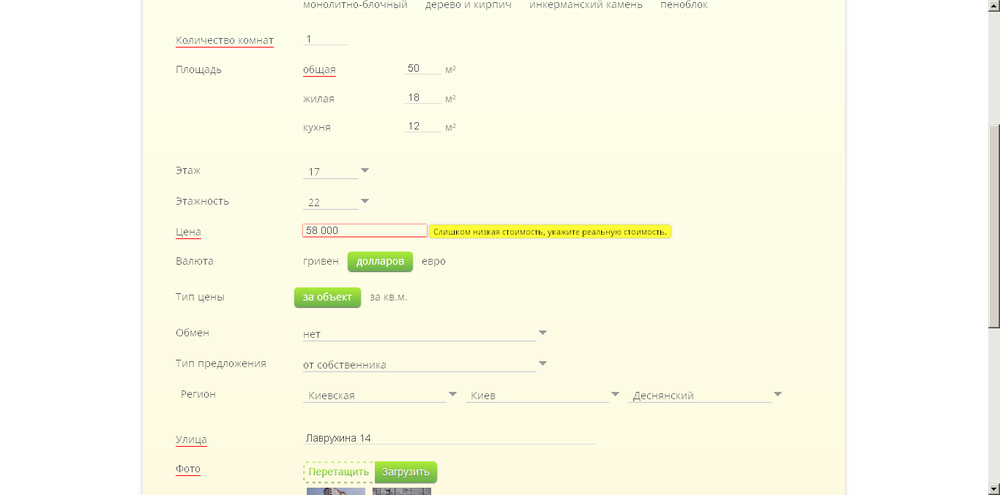Image resolution: width=1000 pixels, height=495 pixels.
Task: Select гривен as the currency
Action: coord(321,262)
